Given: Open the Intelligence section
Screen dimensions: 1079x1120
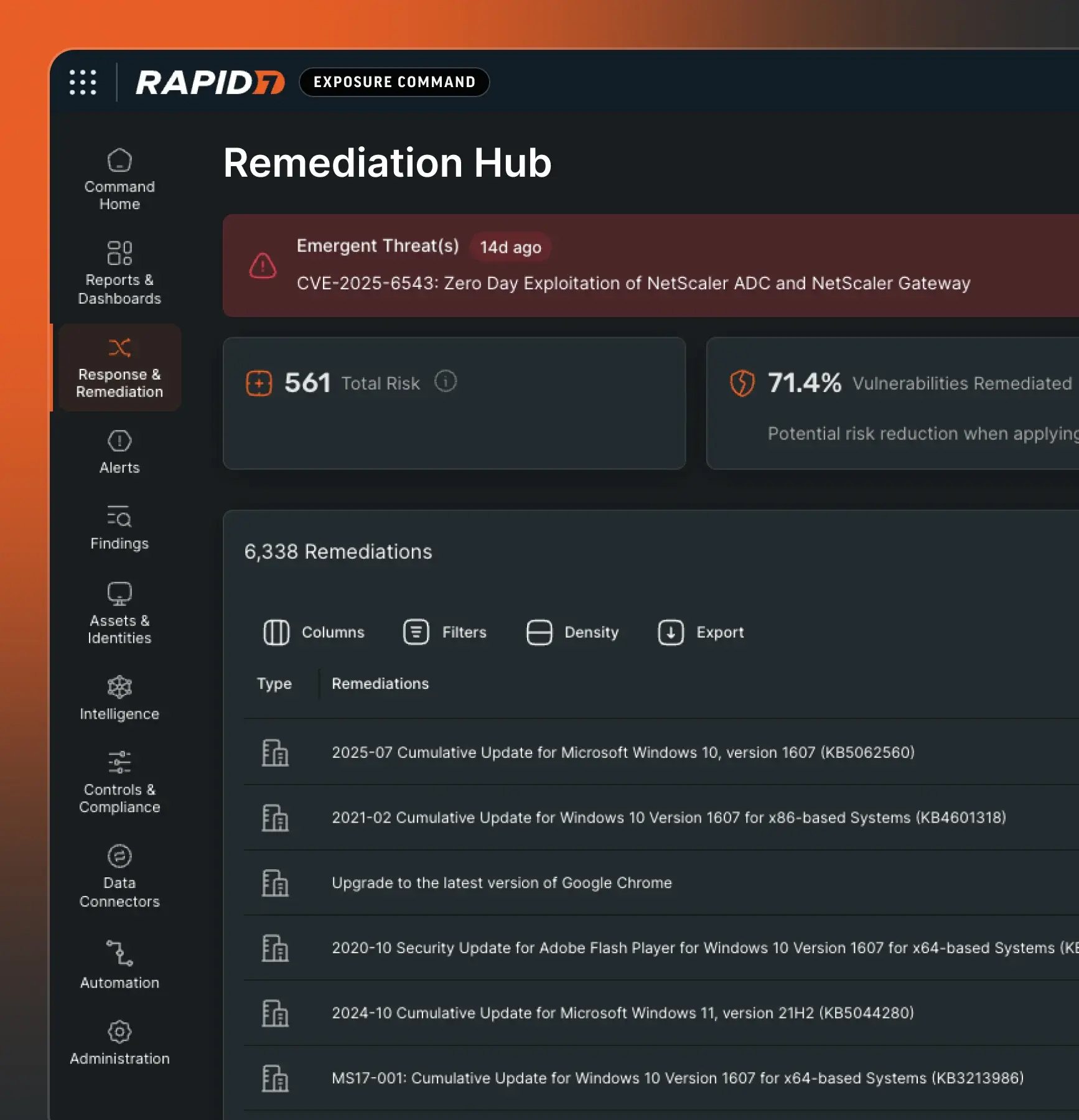Looking at the screenshot, I should pyautogui.click(x=119, y=699).
